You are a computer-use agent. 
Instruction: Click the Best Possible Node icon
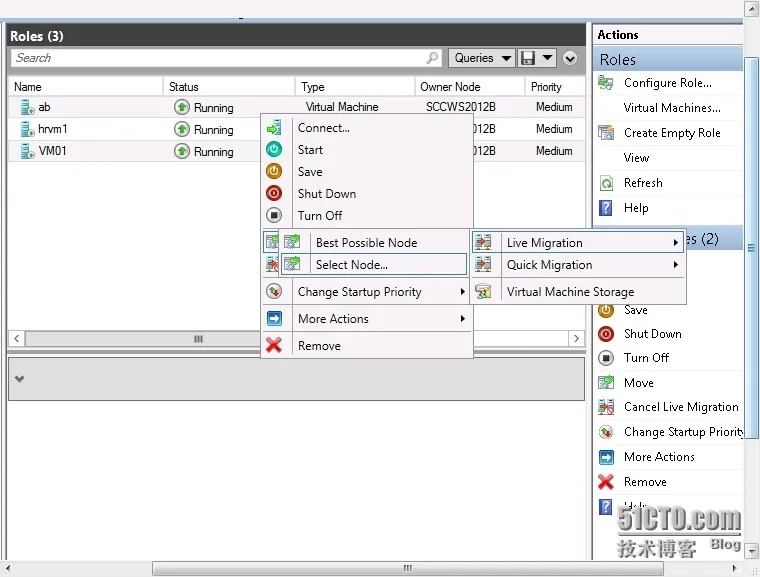pyautogui.click(x=292, y=241)
